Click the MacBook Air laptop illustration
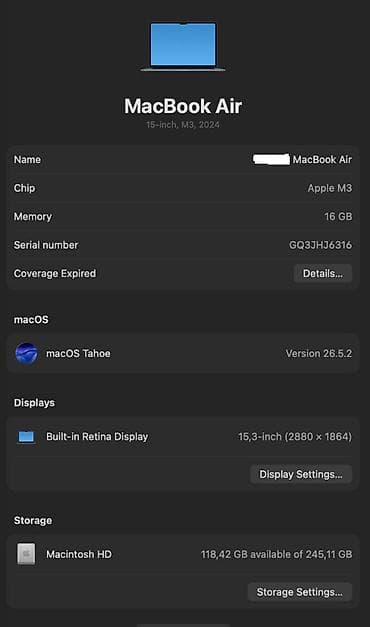Viewport: 370px width, 627px height. click(x=183, y=47)
